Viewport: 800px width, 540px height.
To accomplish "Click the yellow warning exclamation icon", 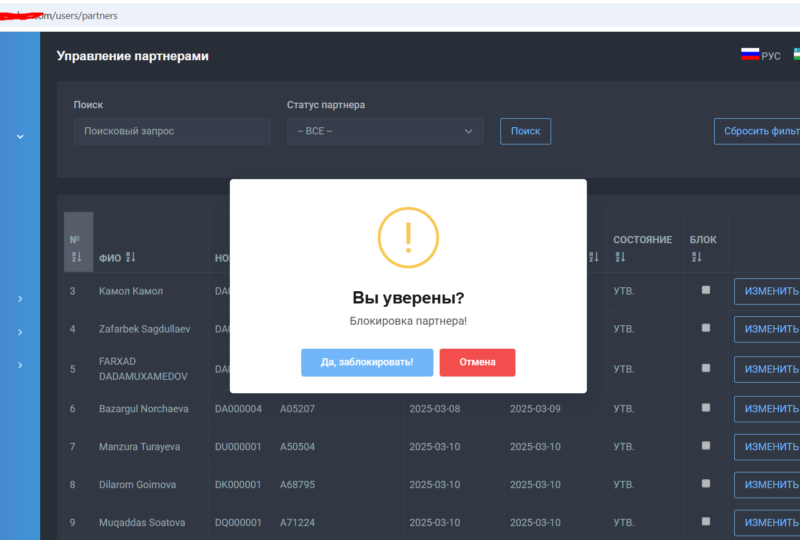I will pyautogui.click(x=408, y=237).
